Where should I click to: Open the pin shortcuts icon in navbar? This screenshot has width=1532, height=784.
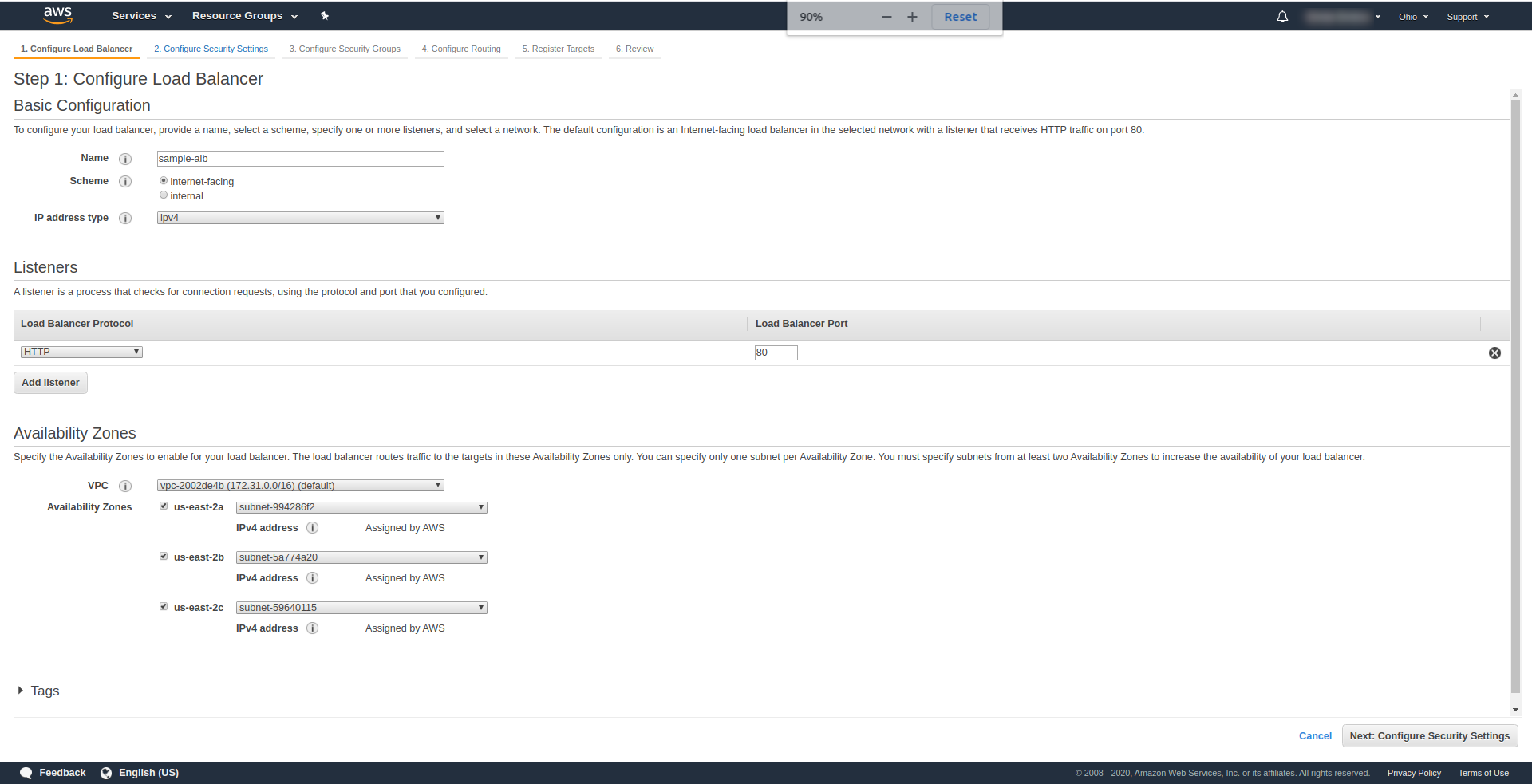point(325,16)
